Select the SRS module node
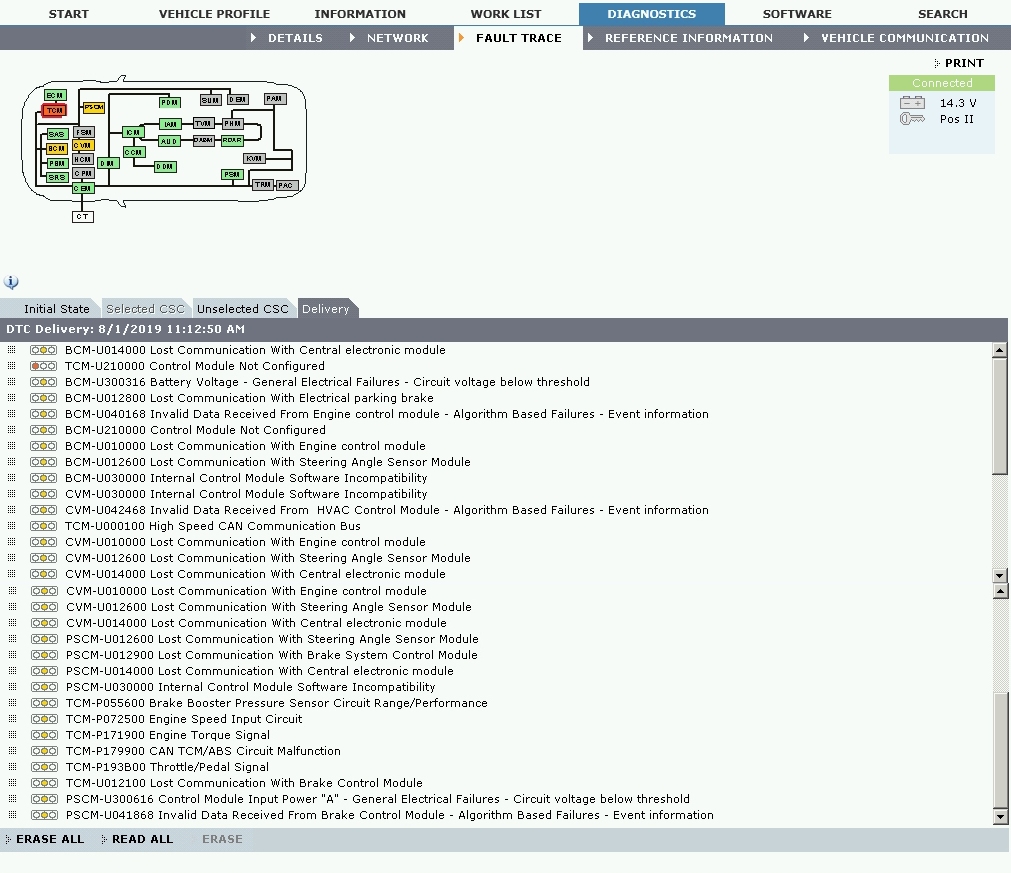Viewport: 1011px width, 873px height. pyautogui.click(x=57, y=177)
